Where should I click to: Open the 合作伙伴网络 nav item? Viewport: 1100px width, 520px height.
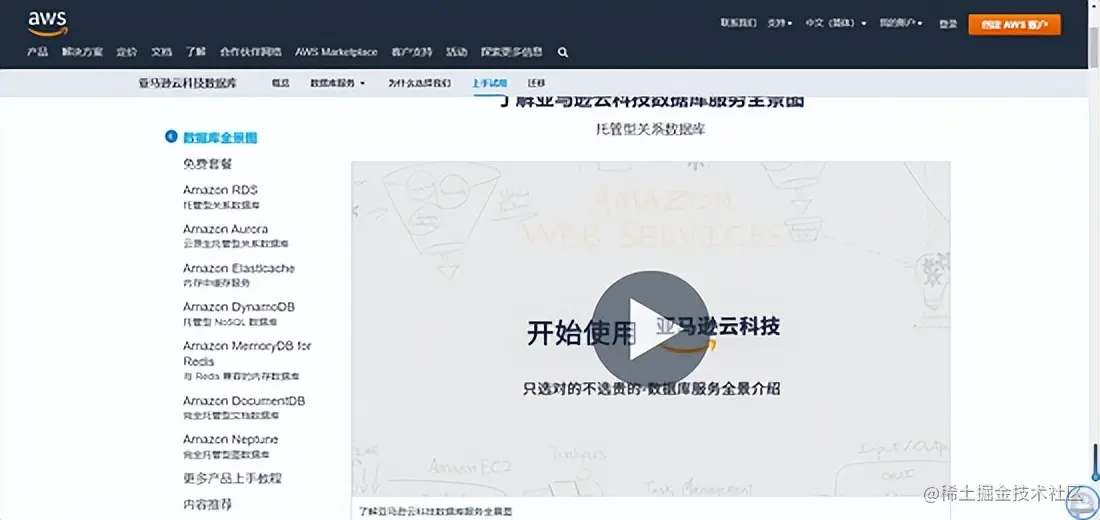[250, 52]
